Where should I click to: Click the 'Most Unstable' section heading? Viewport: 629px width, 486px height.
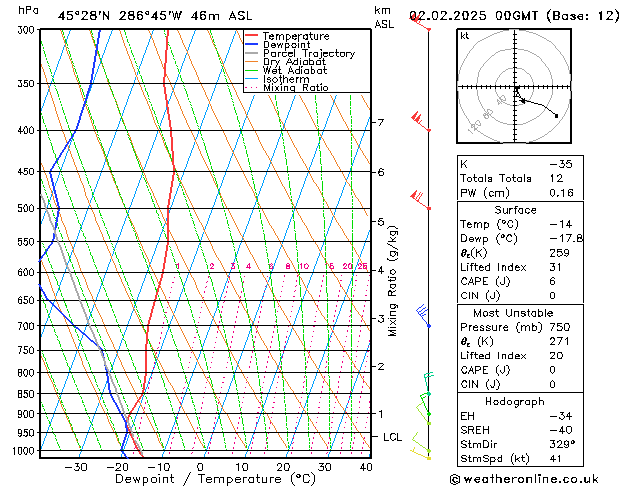(x=513, y=313)
